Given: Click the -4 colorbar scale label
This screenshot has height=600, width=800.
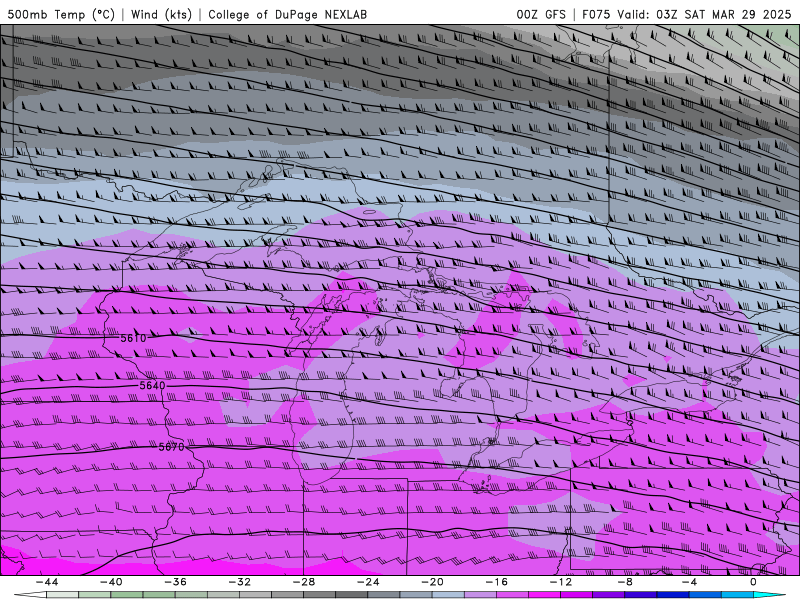Looking at the screenshot, I should pos(689,582).
